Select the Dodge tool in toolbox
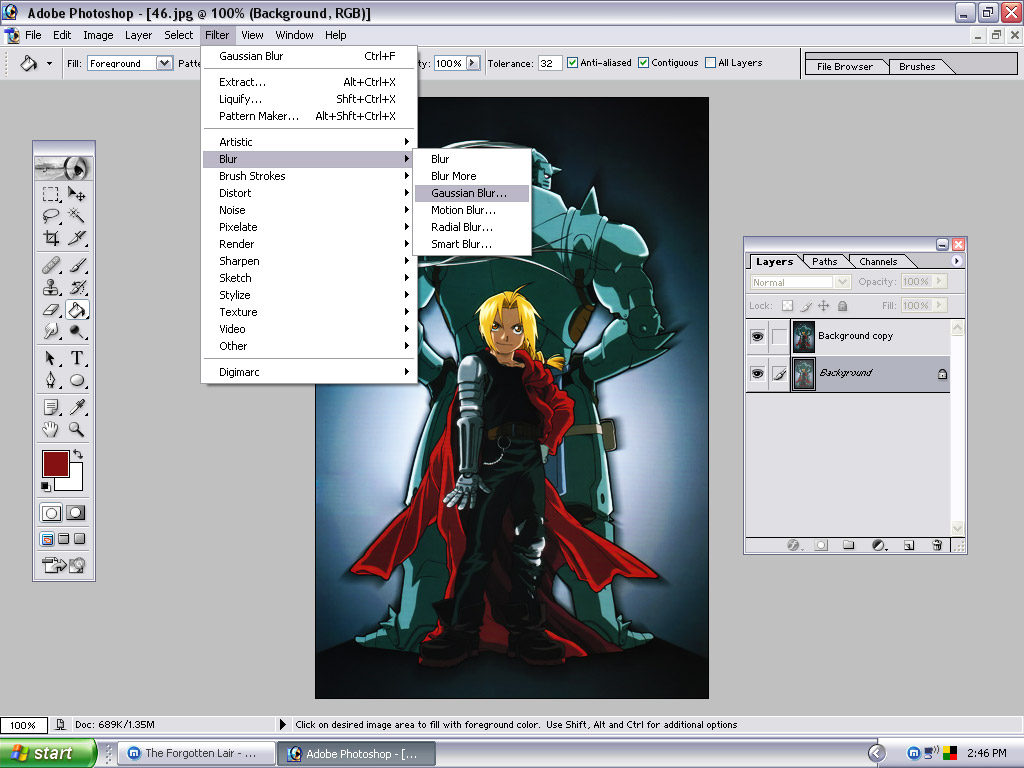1024x768 pixels. tap(76, 332)
